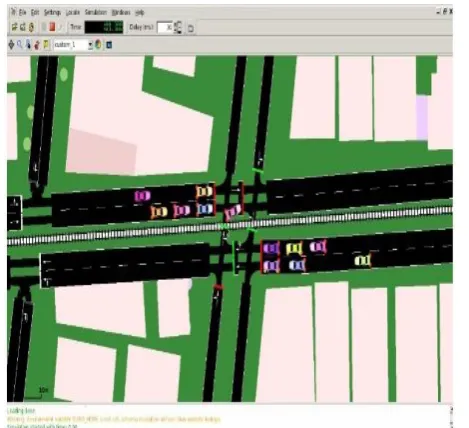Click the 'Loading done' log message
This screenshot has width=469, height=428.
click(x=21, y=411)
